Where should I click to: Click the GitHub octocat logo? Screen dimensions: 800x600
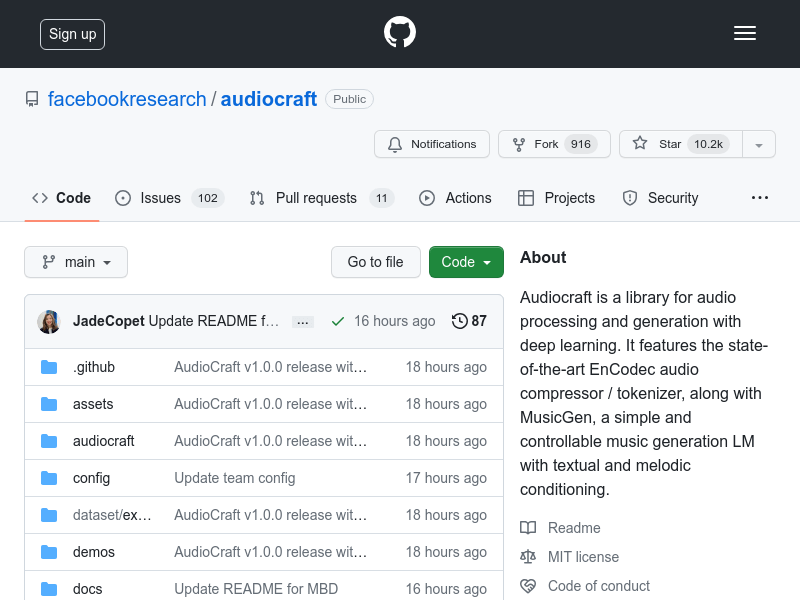(399, 32)
